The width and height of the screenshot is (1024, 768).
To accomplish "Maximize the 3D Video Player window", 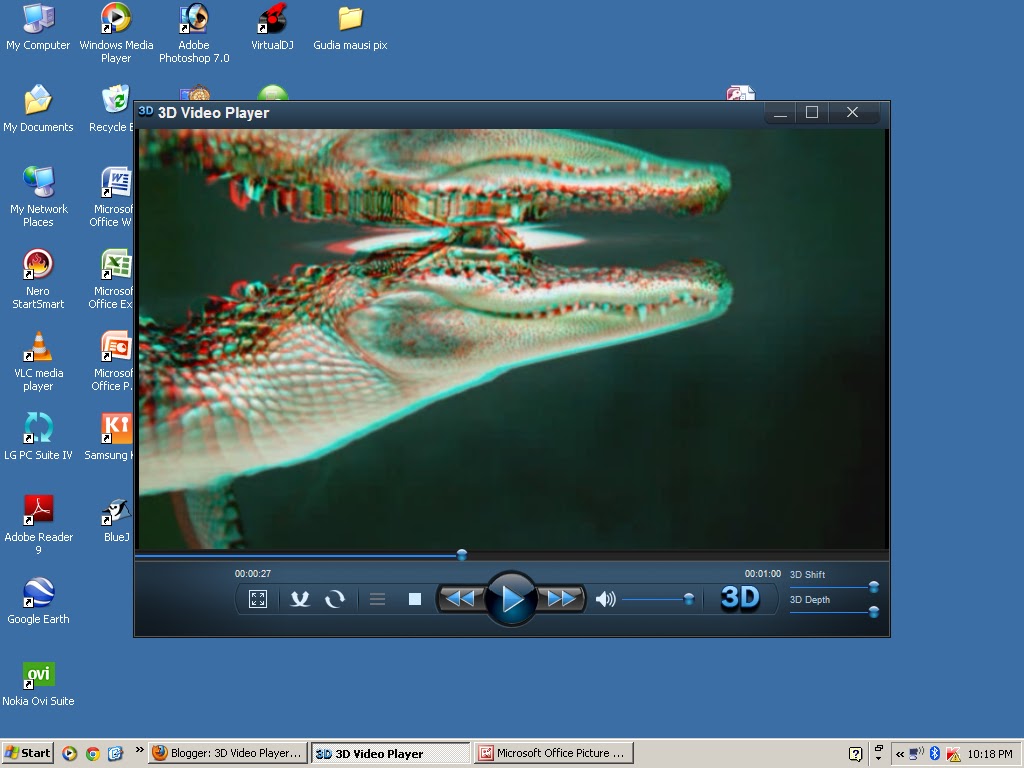I will click(812, 112).
